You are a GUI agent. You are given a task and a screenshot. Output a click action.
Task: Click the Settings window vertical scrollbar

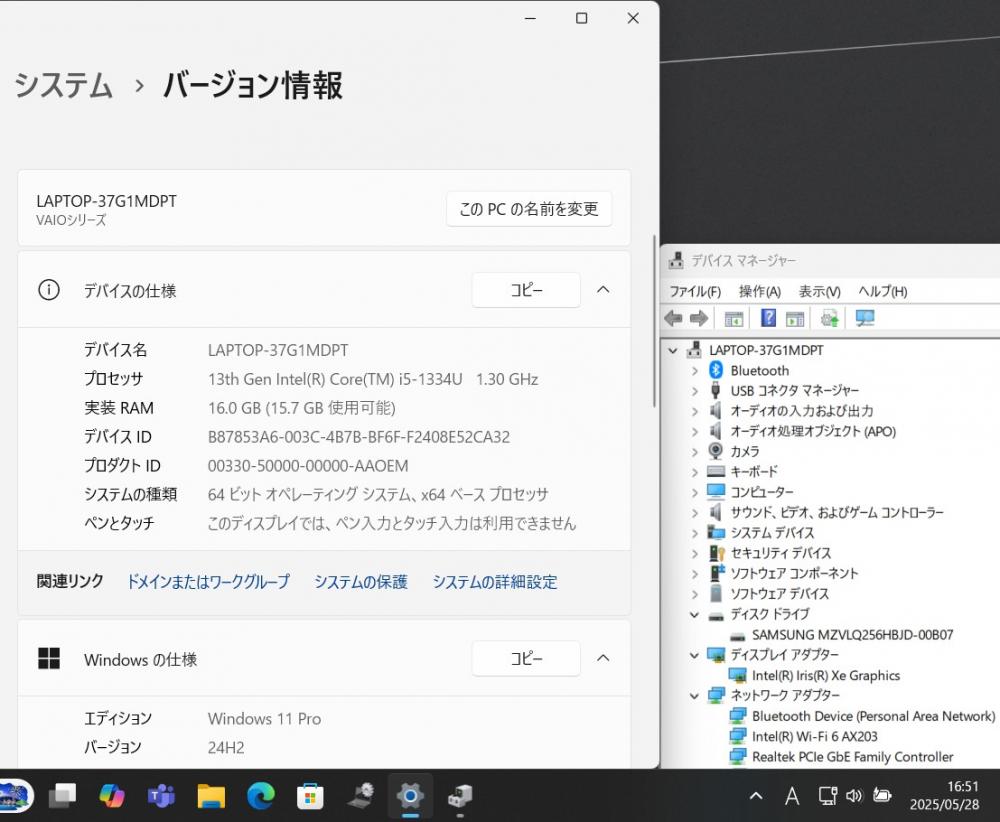654,321
